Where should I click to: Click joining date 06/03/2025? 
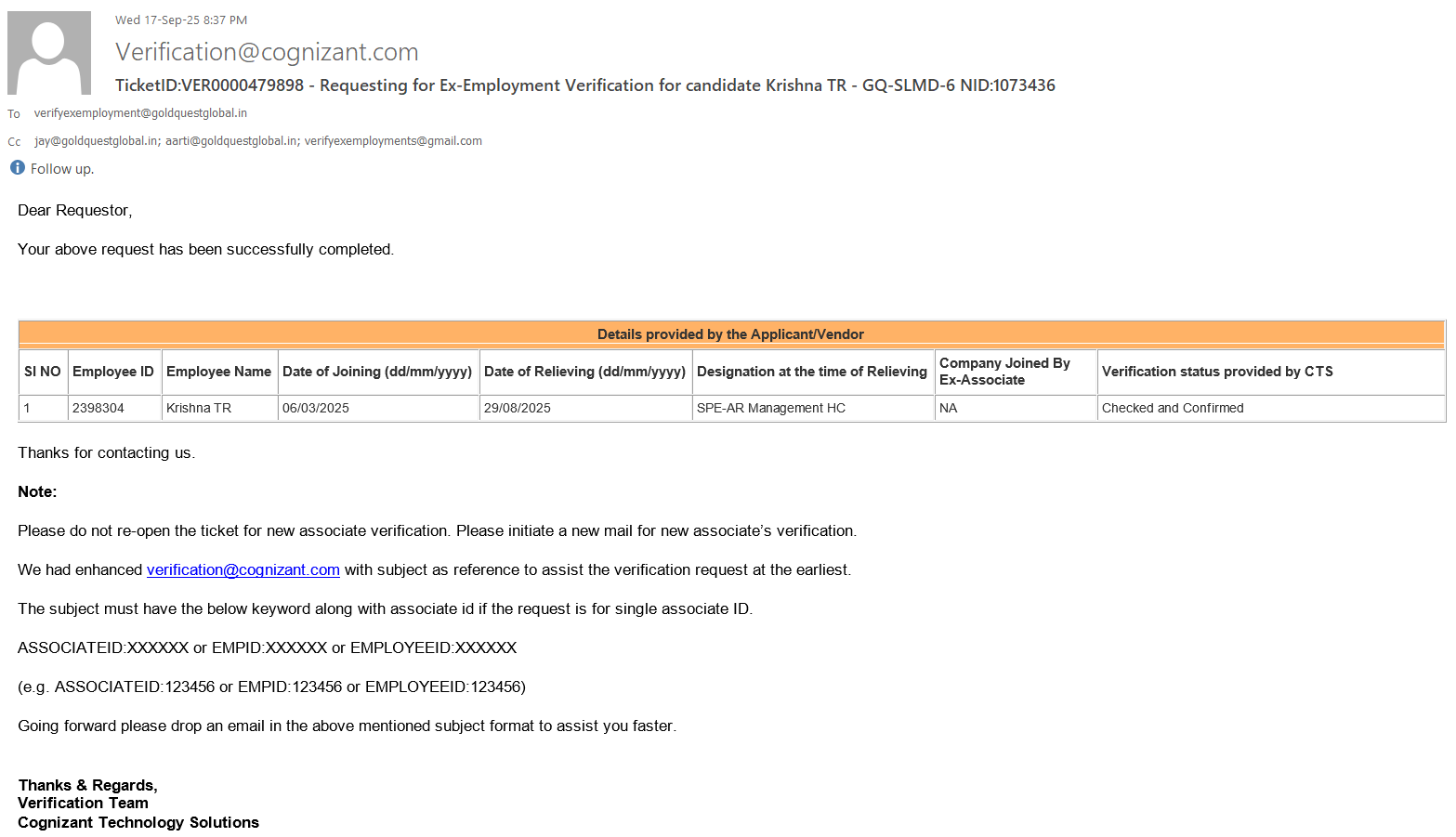click(x=316, y=408)
